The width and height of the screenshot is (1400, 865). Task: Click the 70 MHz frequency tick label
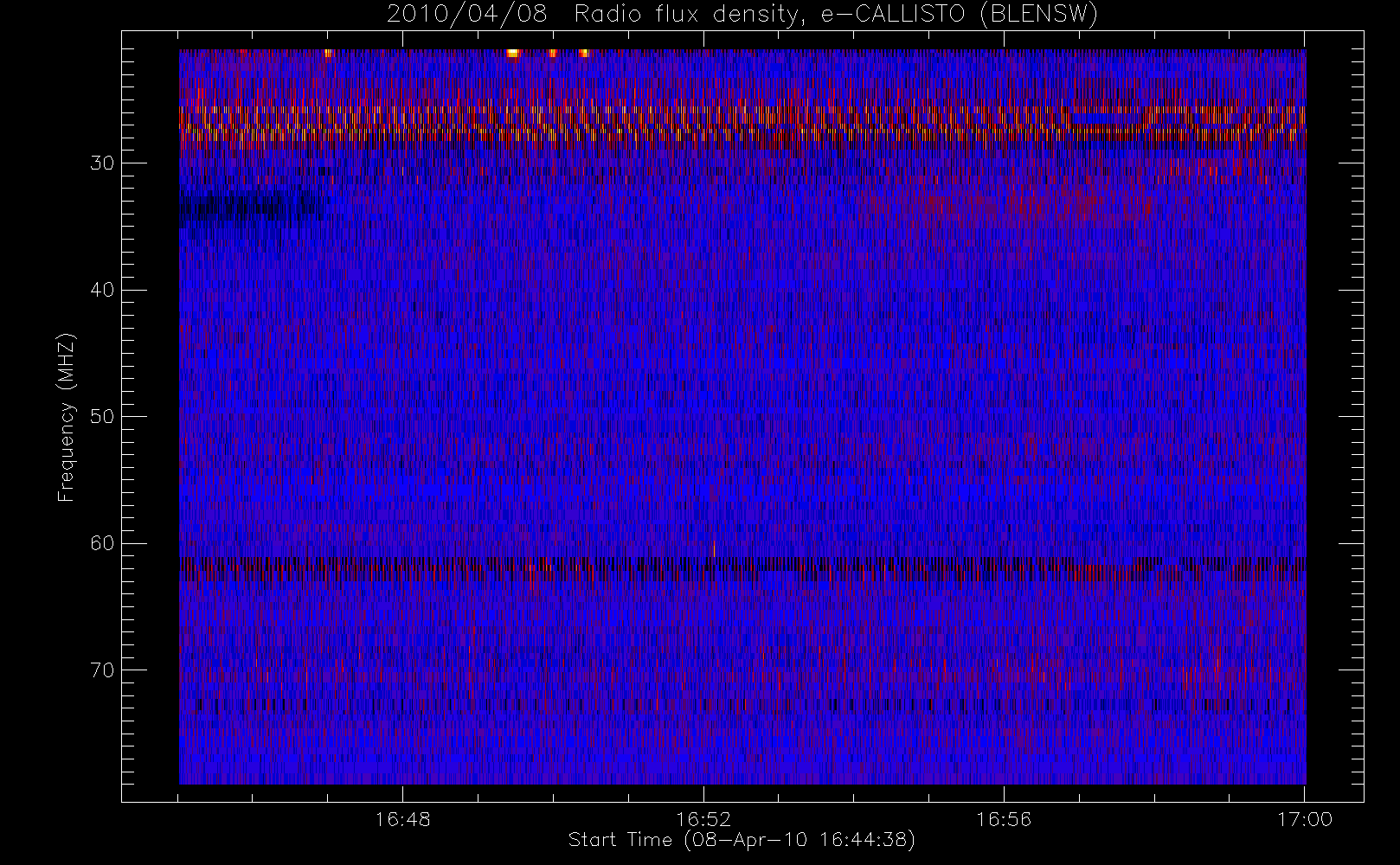click(x=102, y=670)
